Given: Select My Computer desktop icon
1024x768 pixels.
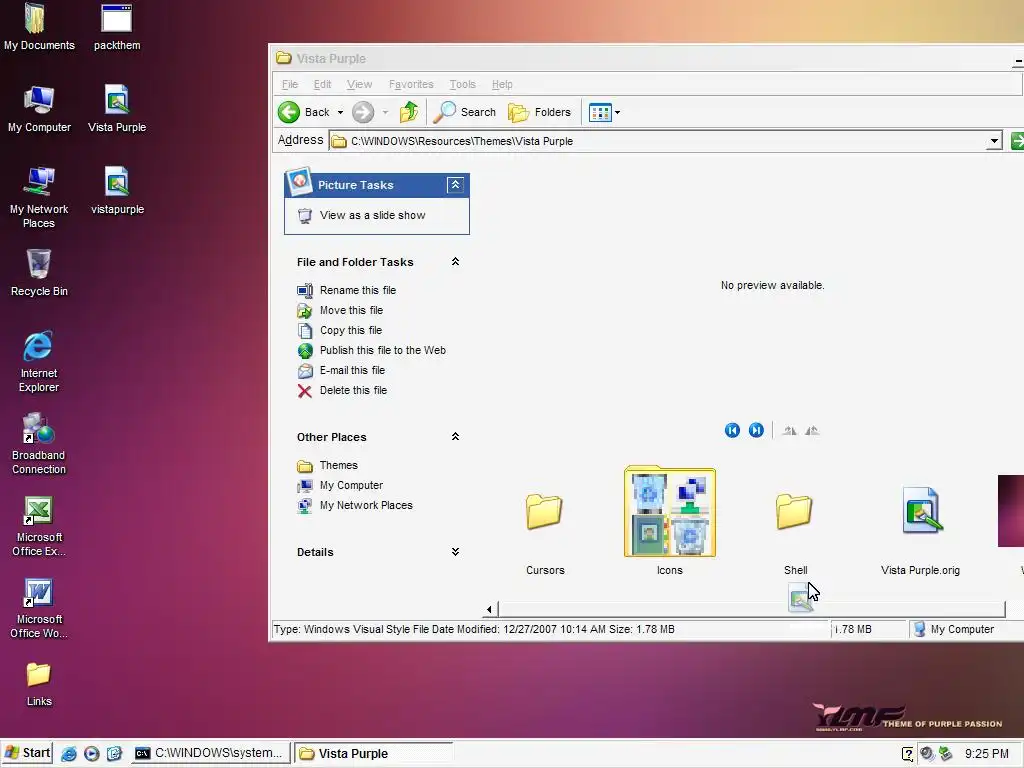Looking at the screenshot, I should (39, 109).
